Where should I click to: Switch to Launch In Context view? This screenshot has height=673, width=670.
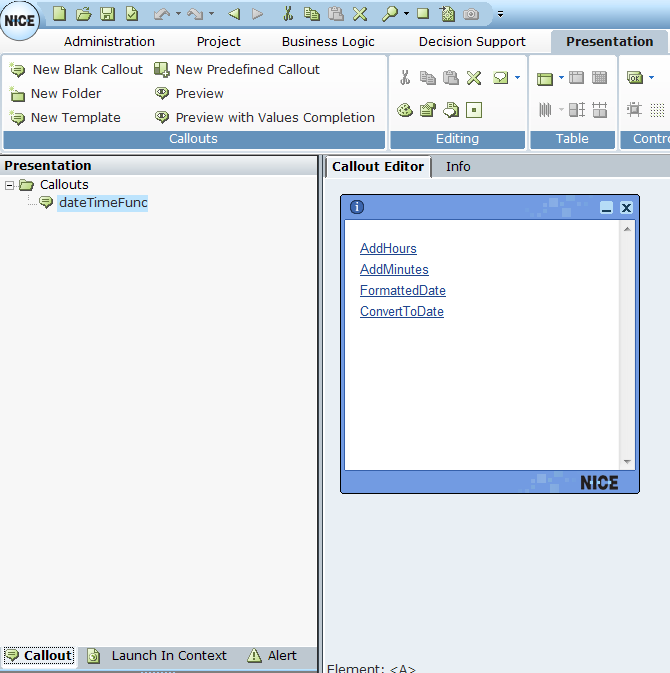(x=158, y=656)
